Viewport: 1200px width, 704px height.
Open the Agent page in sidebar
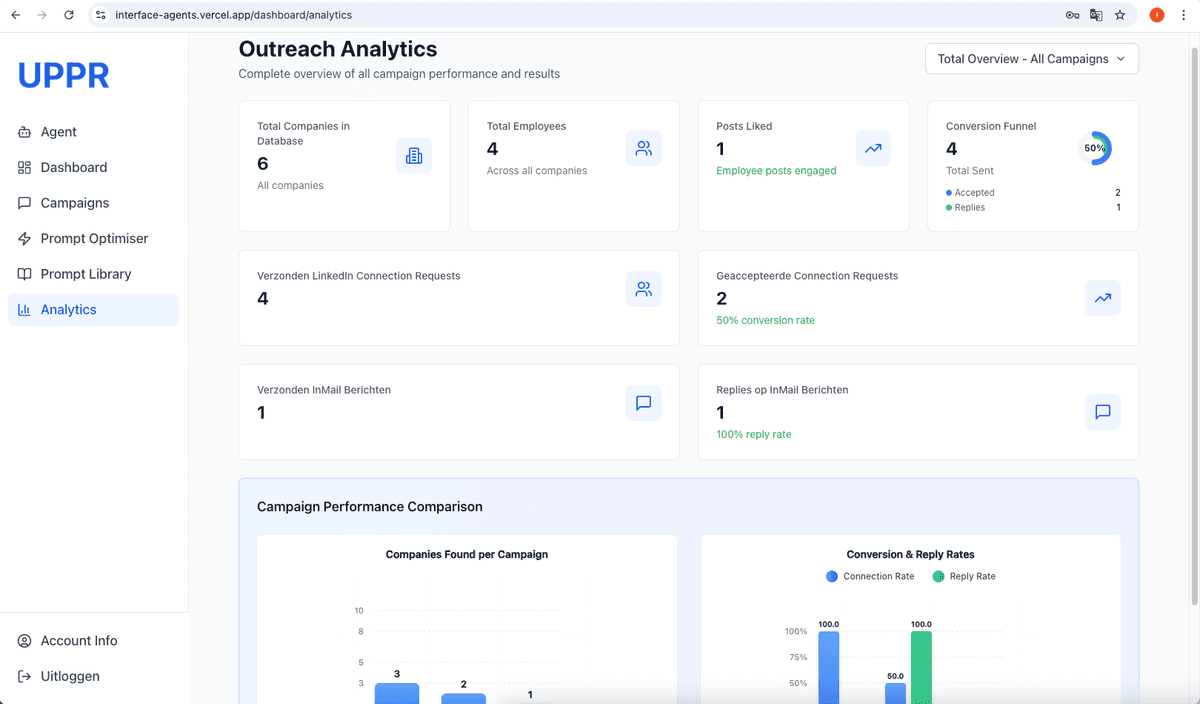pyautogui.click(x=58, y=132)
